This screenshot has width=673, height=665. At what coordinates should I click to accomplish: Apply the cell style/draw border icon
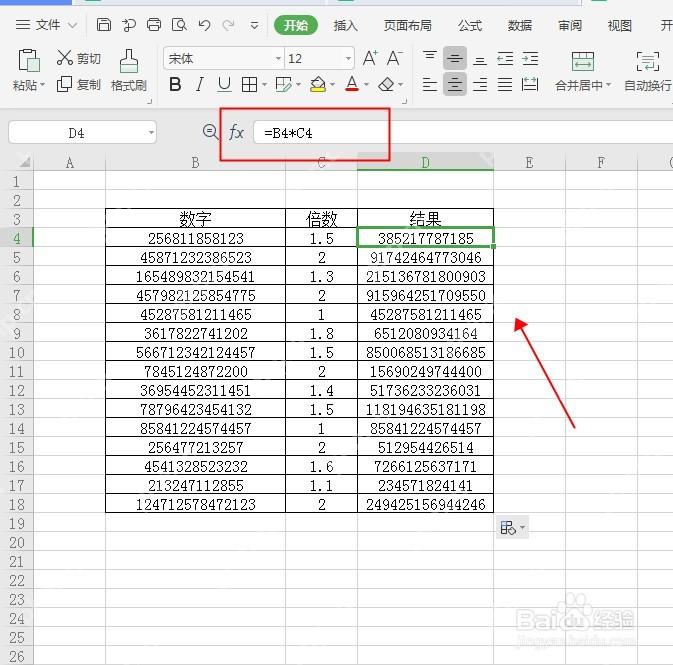(283, 85)
